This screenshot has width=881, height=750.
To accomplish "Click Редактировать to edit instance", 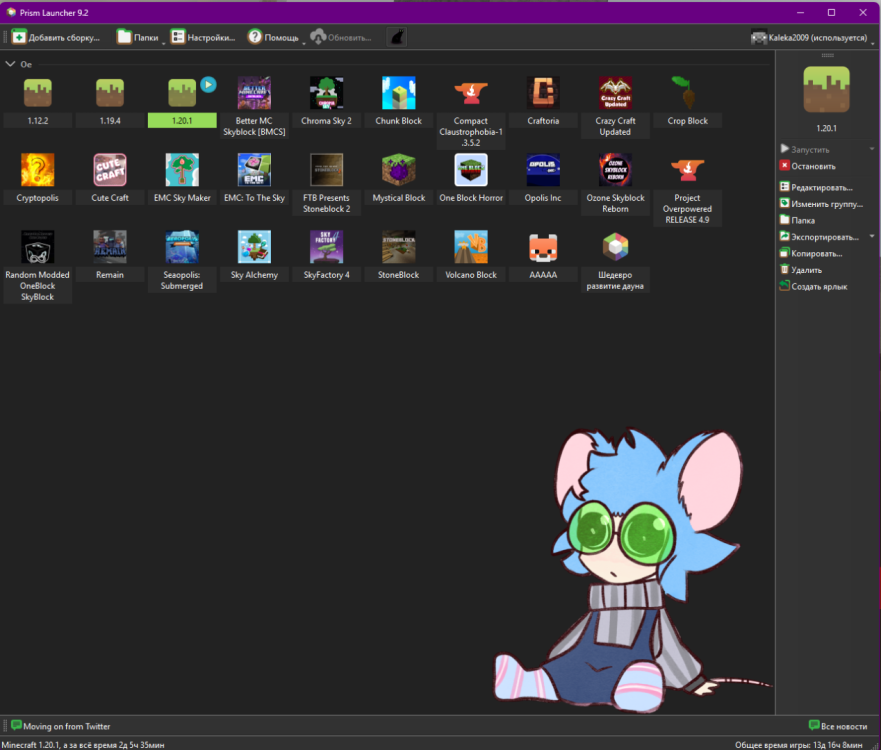I will [816, 187].
